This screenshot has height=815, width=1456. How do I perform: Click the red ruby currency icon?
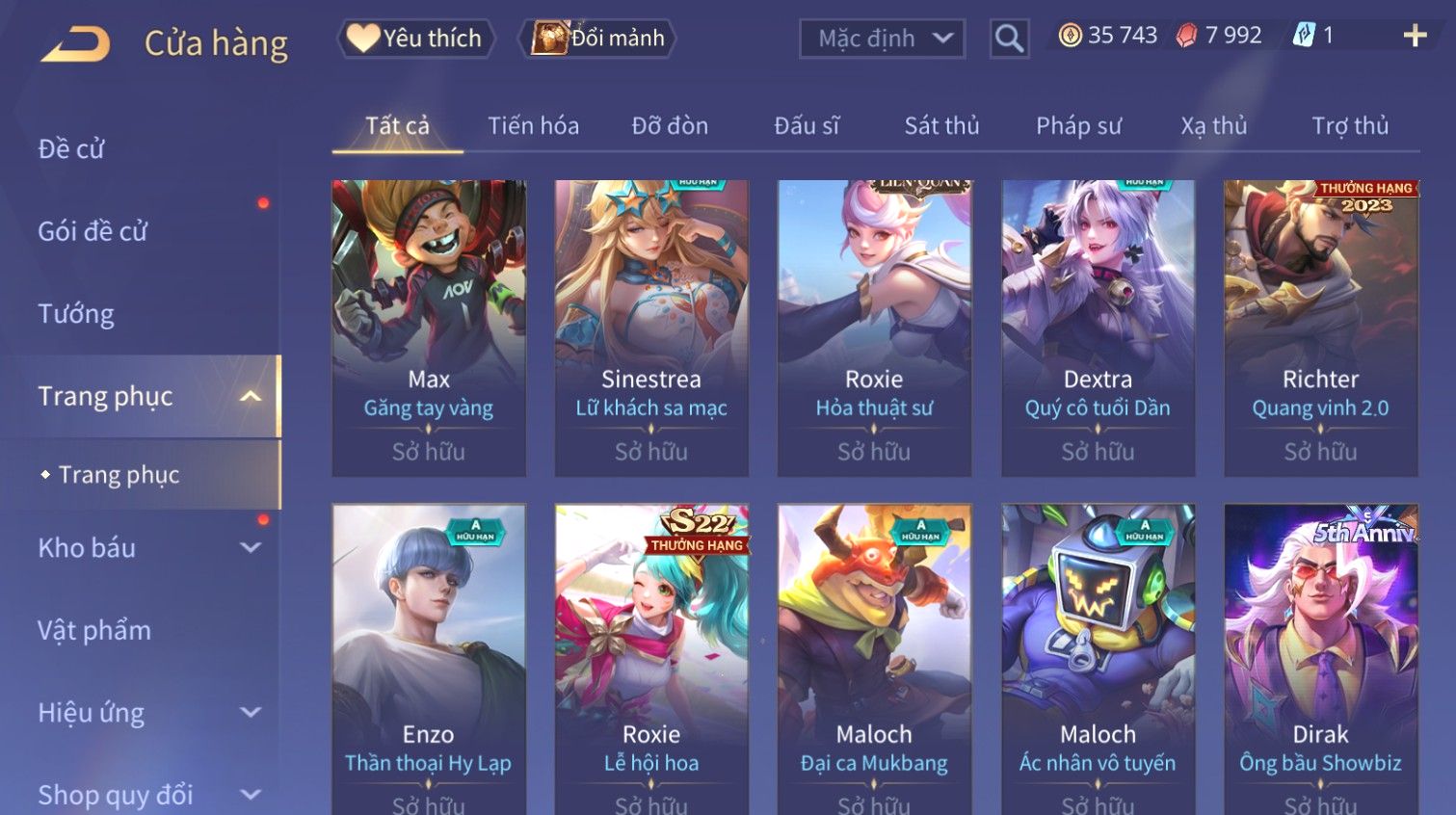[x=1186, y=36]
